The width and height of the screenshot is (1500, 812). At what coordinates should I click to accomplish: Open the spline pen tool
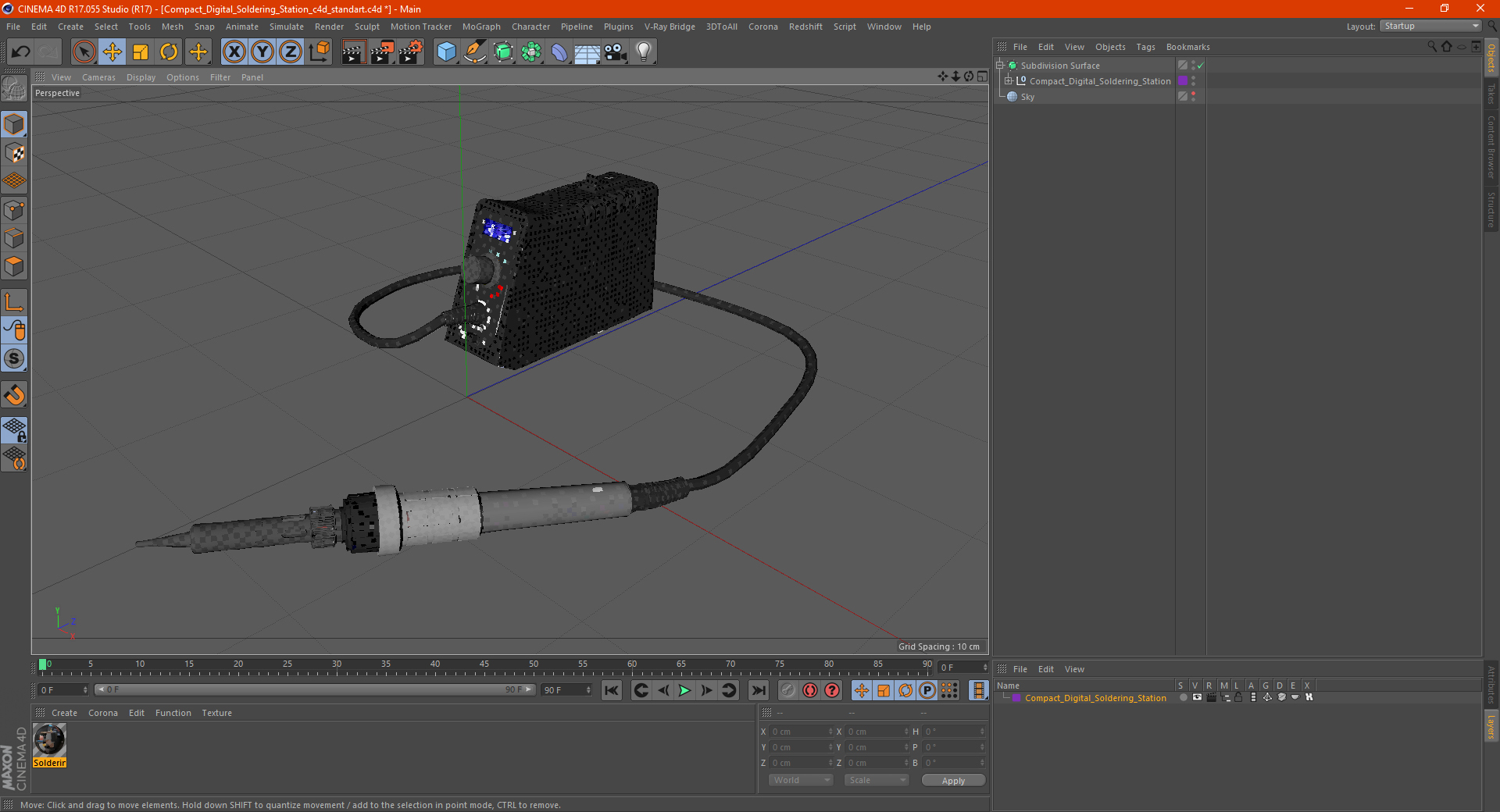[x=475, y=52]
